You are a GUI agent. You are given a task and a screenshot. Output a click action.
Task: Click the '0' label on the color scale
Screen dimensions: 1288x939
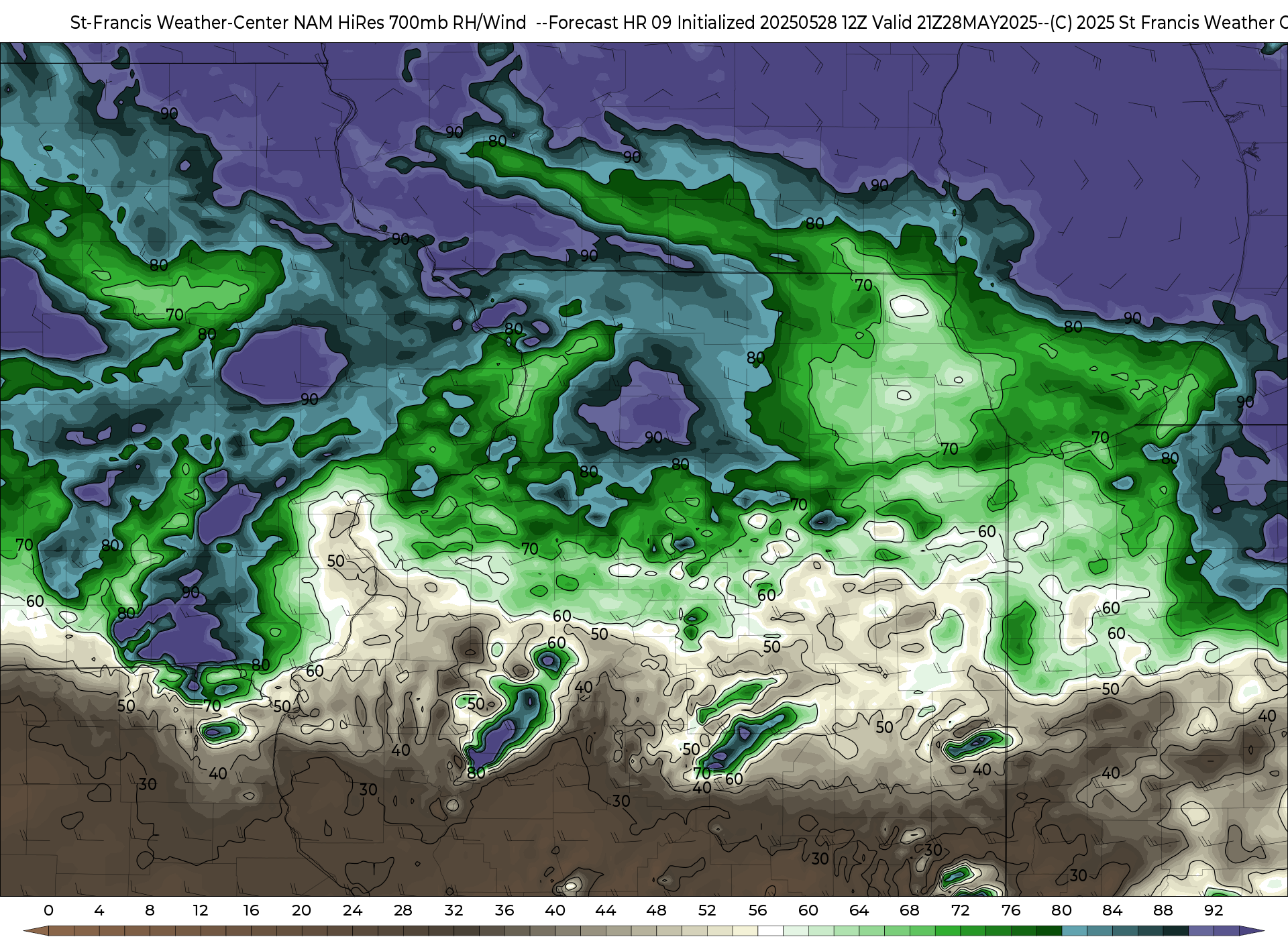coord(48,910)
